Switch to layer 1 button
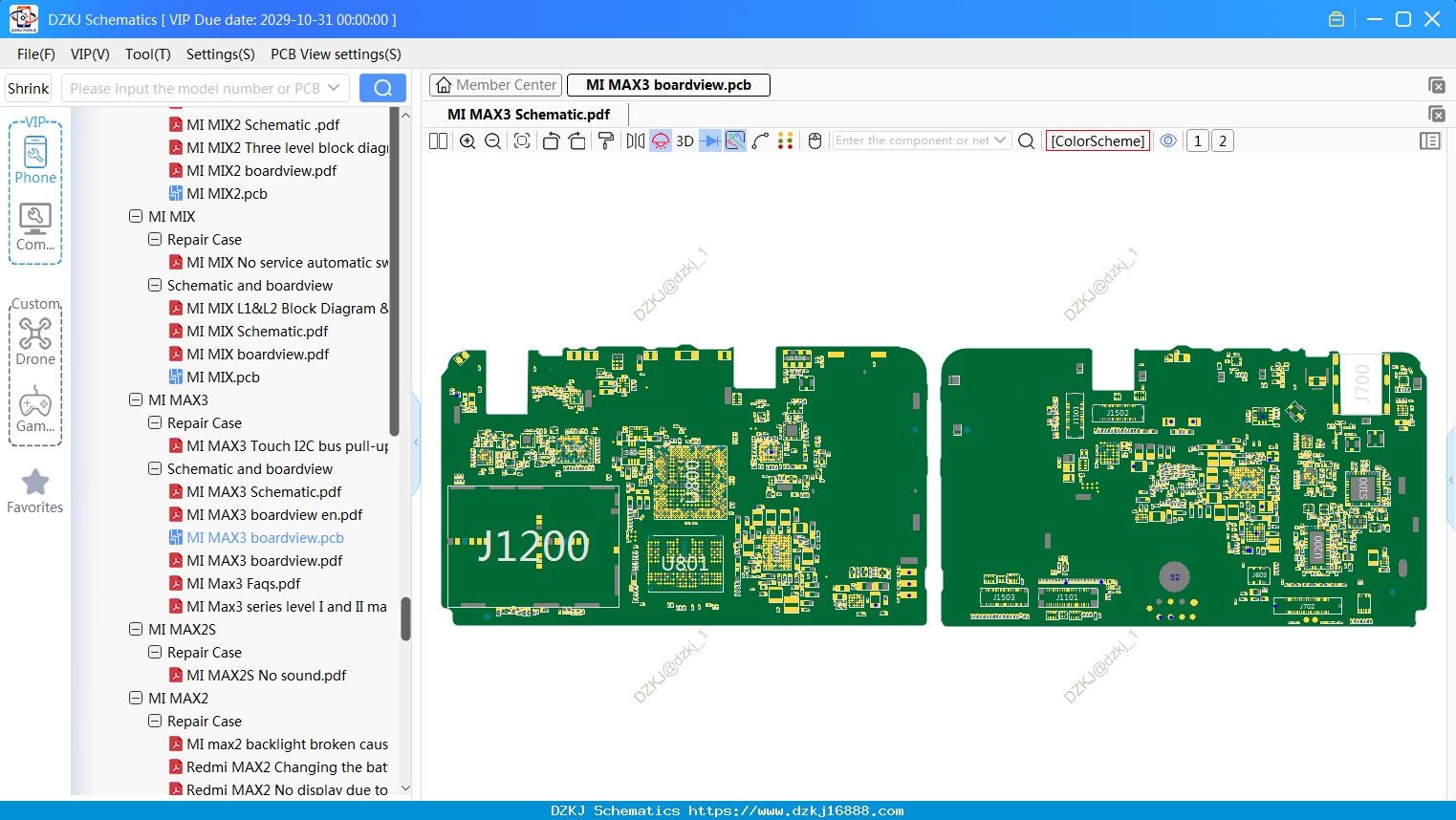1456x820 pixels. 1198,140
